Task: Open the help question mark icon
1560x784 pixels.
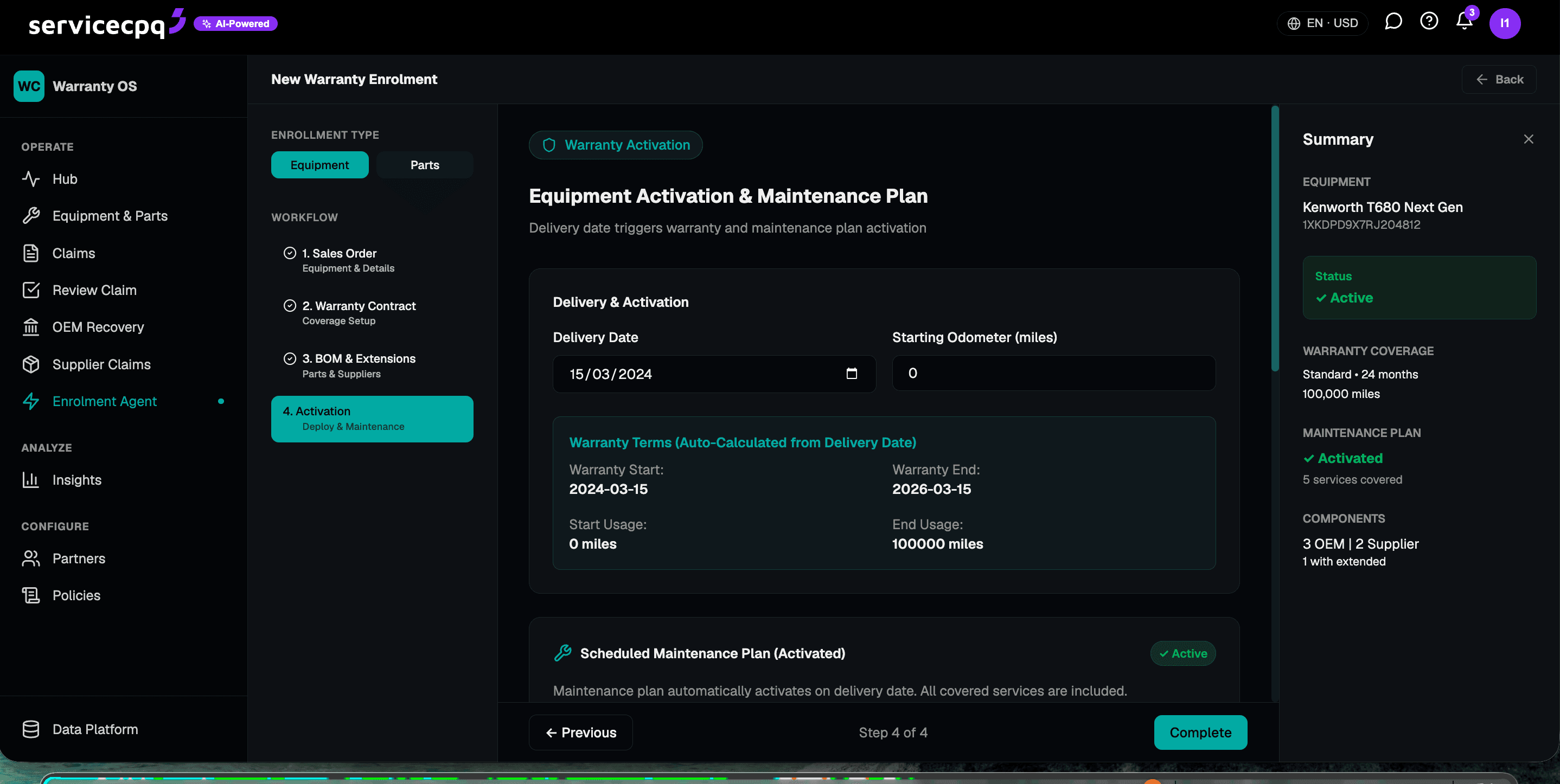Action: pyautogui.click(x=1429, y=22)
